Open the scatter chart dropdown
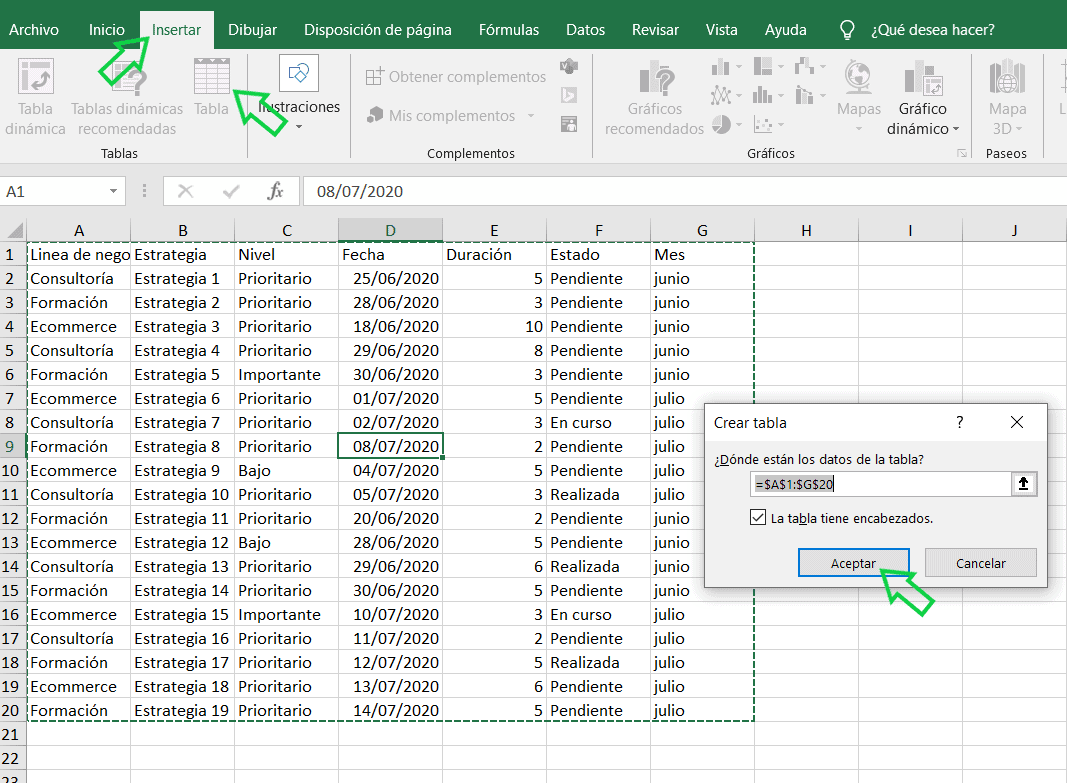1067x783 pixels. pos(781,124)
